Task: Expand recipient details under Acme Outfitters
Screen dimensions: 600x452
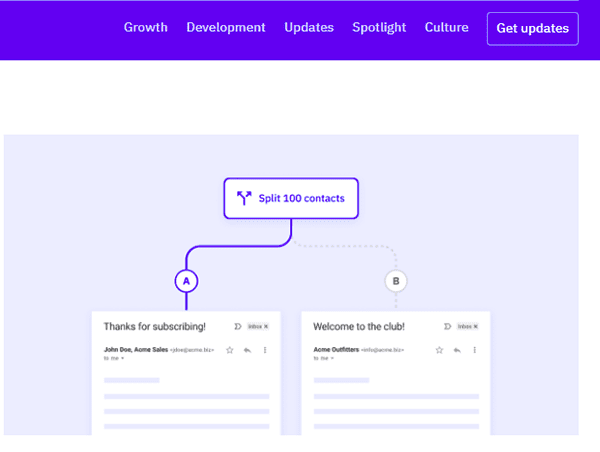Action: click(x=333, y=357)
